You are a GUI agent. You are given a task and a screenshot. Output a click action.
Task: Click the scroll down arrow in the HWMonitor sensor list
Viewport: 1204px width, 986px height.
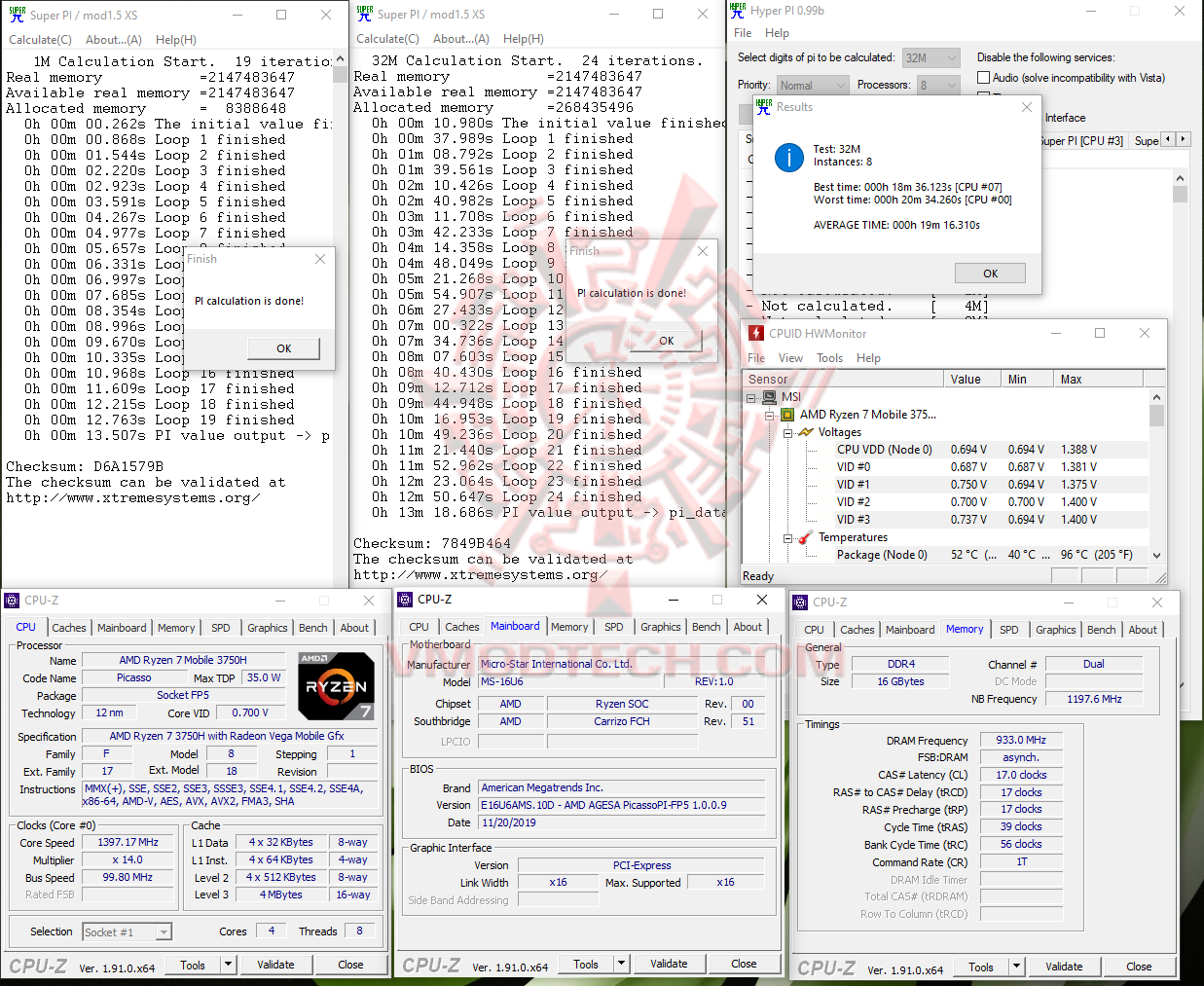coord(1157,555)
